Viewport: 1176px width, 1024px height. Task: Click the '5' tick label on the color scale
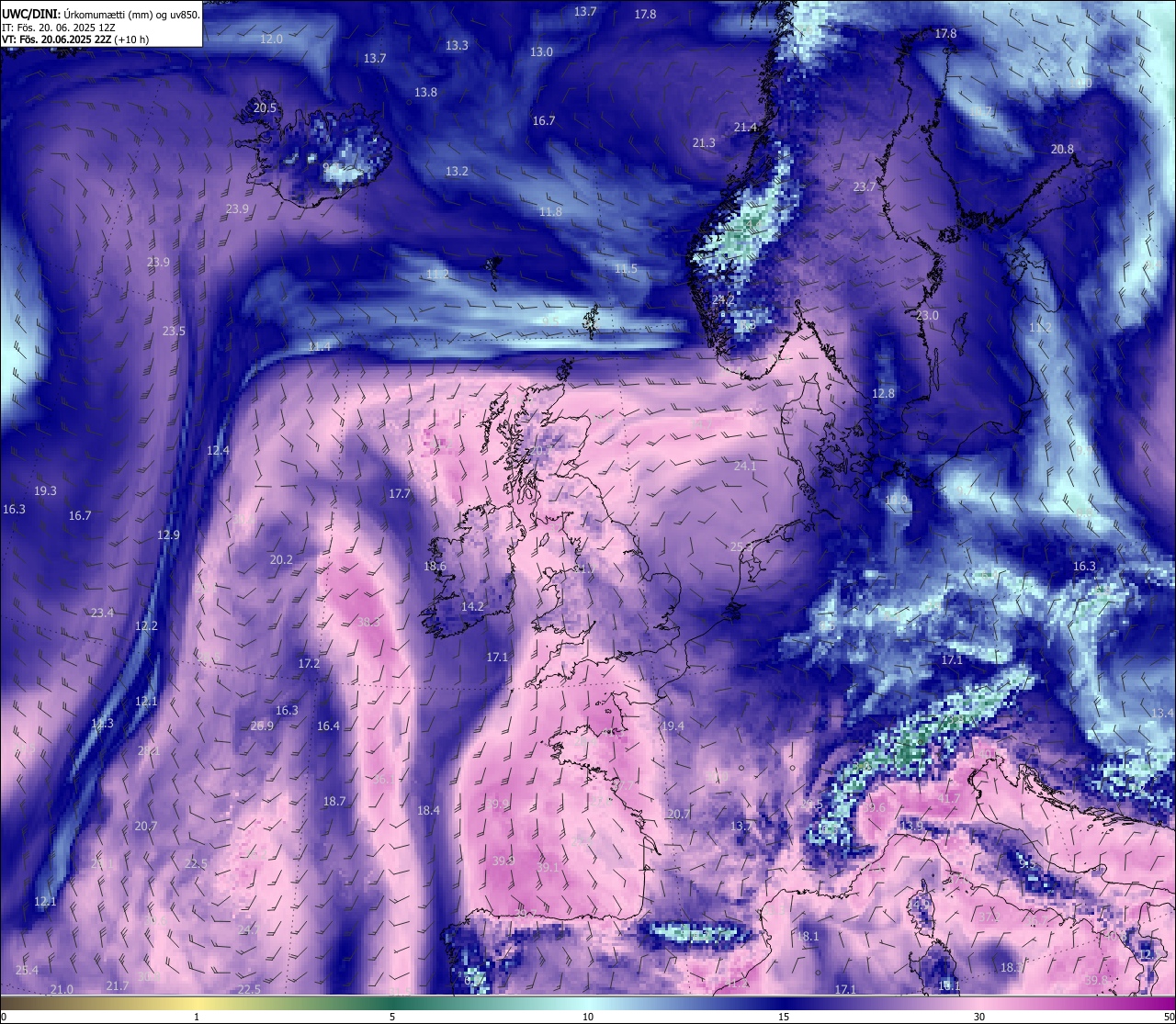[x=392, y=1017]
